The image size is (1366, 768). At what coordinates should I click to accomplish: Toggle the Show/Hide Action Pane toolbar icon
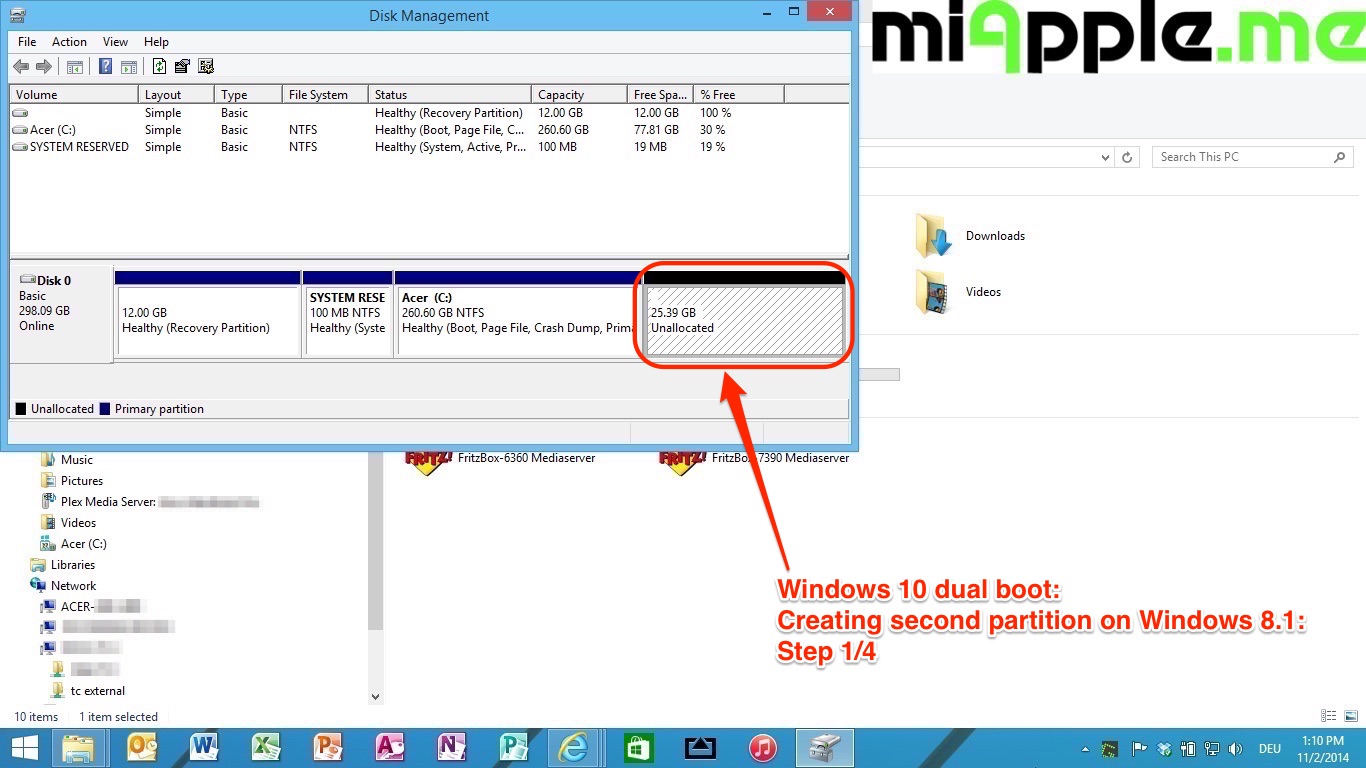coord(130,66)
